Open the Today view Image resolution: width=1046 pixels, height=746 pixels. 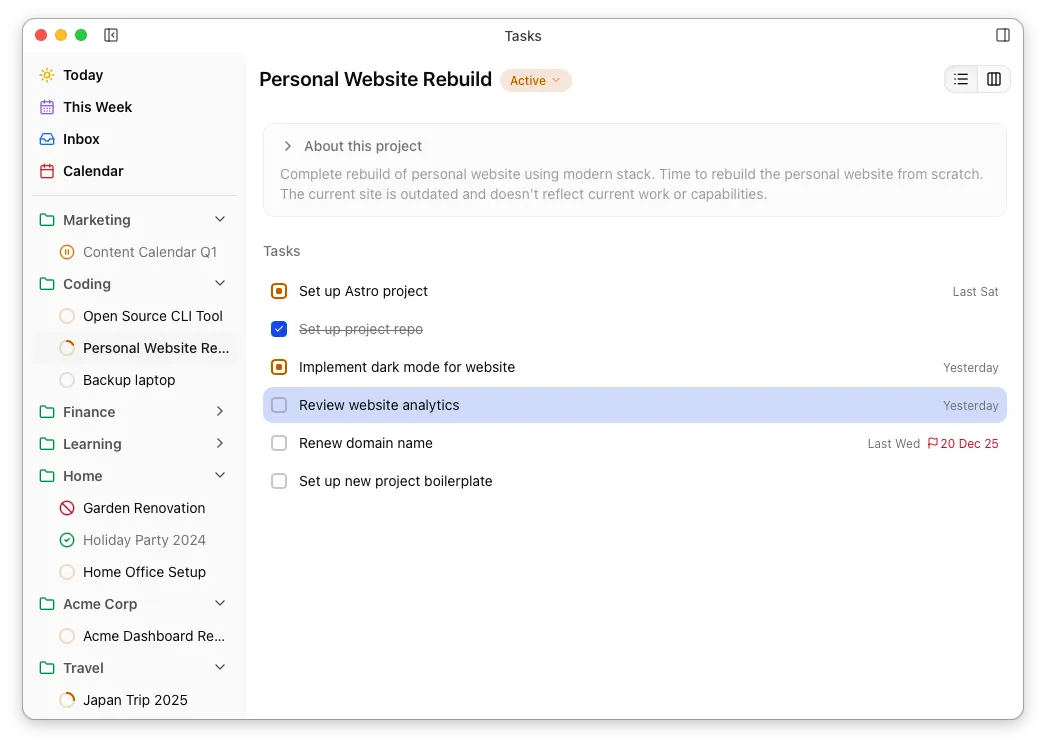pos(84,75)
